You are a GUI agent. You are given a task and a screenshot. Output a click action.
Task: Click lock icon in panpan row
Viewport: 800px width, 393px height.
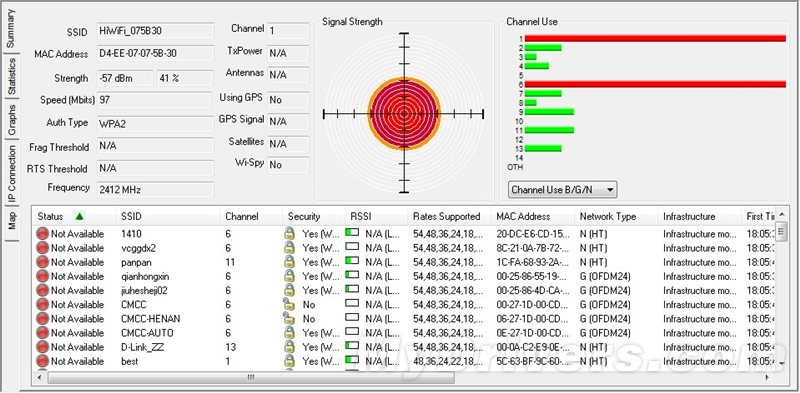289,262
